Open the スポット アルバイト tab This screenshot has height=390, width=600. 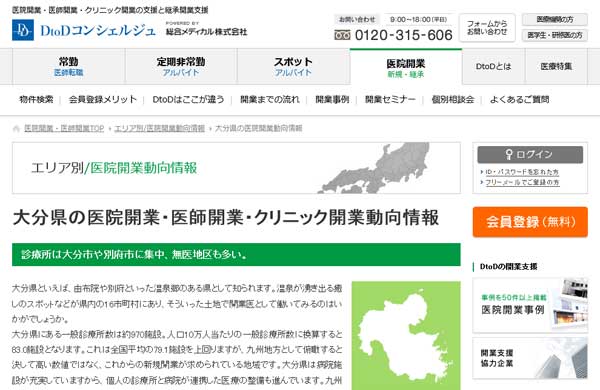[293, 66]
